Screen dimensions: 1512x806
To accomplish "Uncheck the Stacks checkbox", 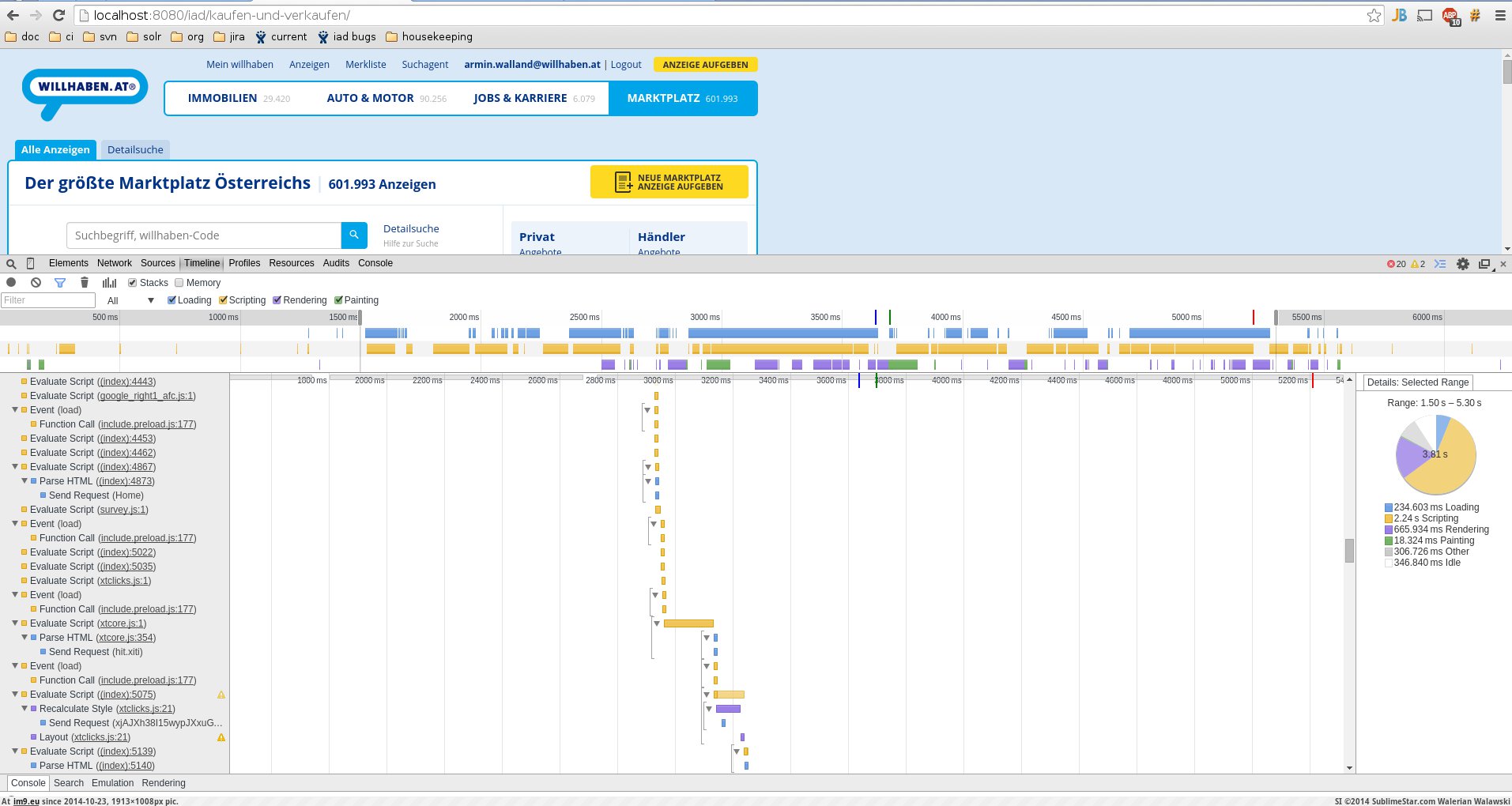I will tap(133, 283).
